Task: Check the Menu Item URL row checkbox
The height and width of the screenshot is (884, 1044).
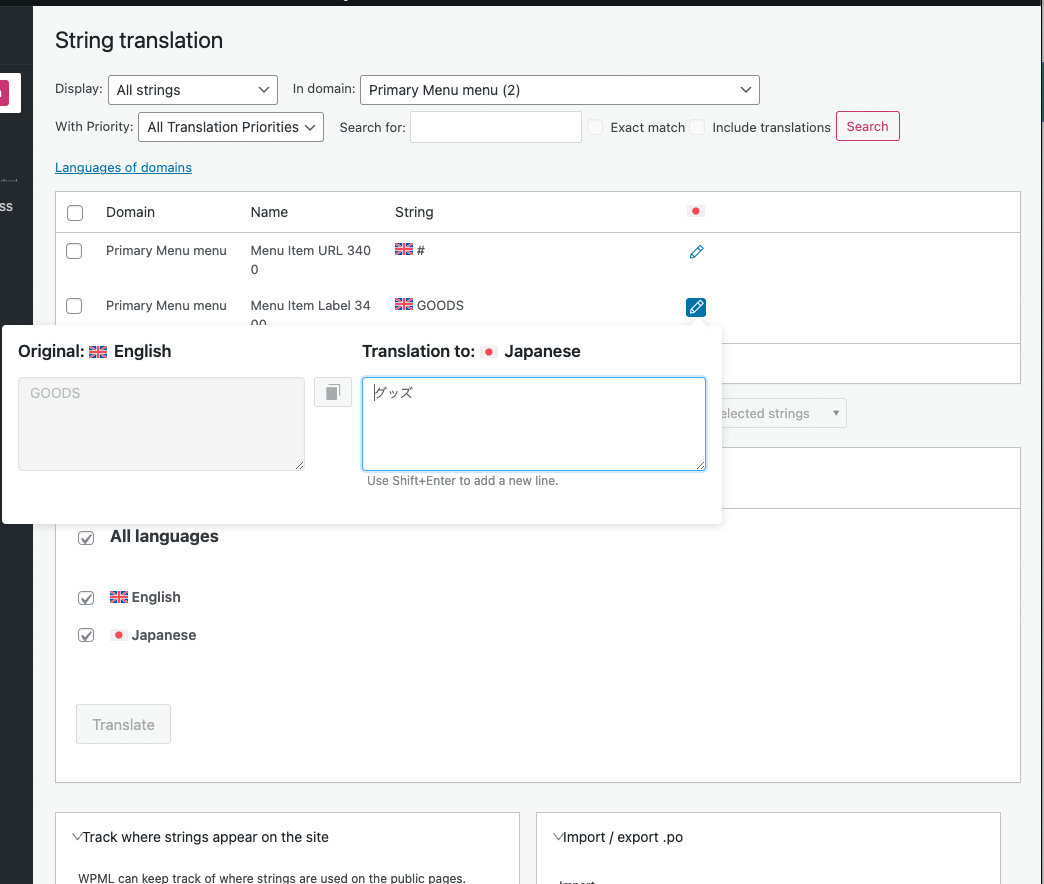Action: (74, 251)
